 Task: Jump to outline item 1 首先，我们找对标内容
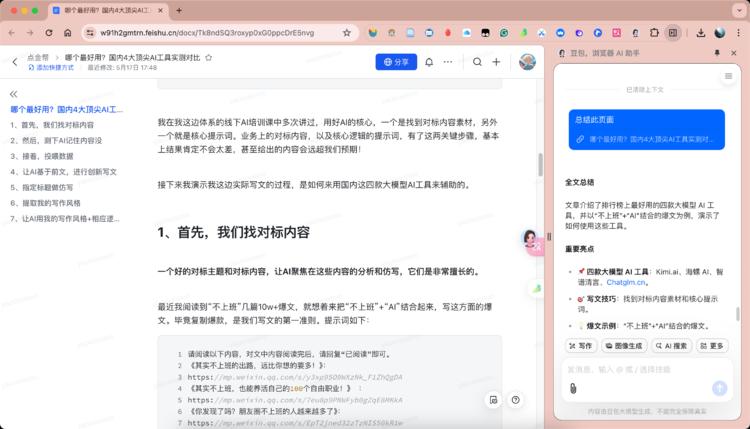click(x=52, y=125)
